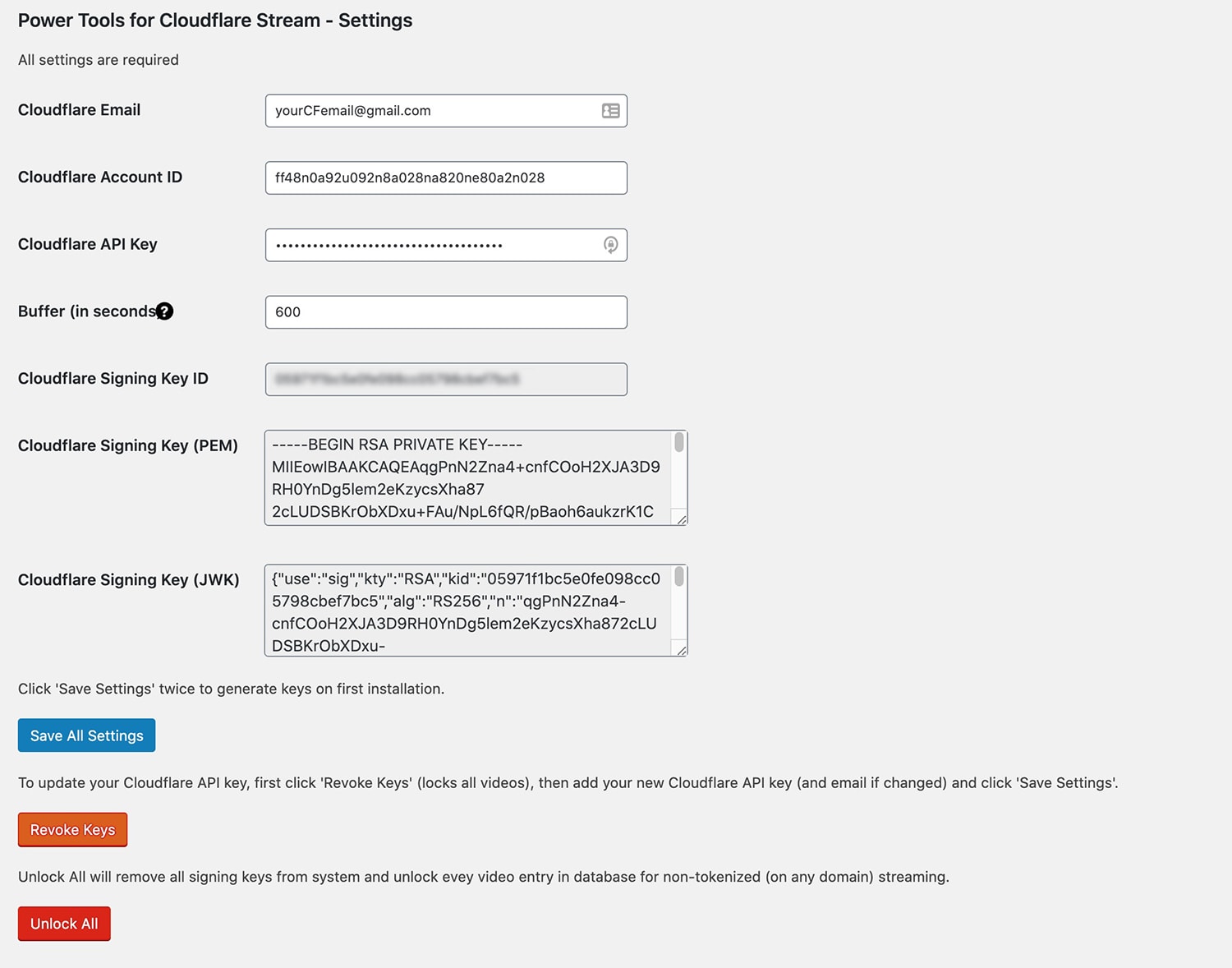The width and height of the screenshot is (1232, 968).
Task: Click inside the Signing Key PEM textarea
Action: click(468, 477)
